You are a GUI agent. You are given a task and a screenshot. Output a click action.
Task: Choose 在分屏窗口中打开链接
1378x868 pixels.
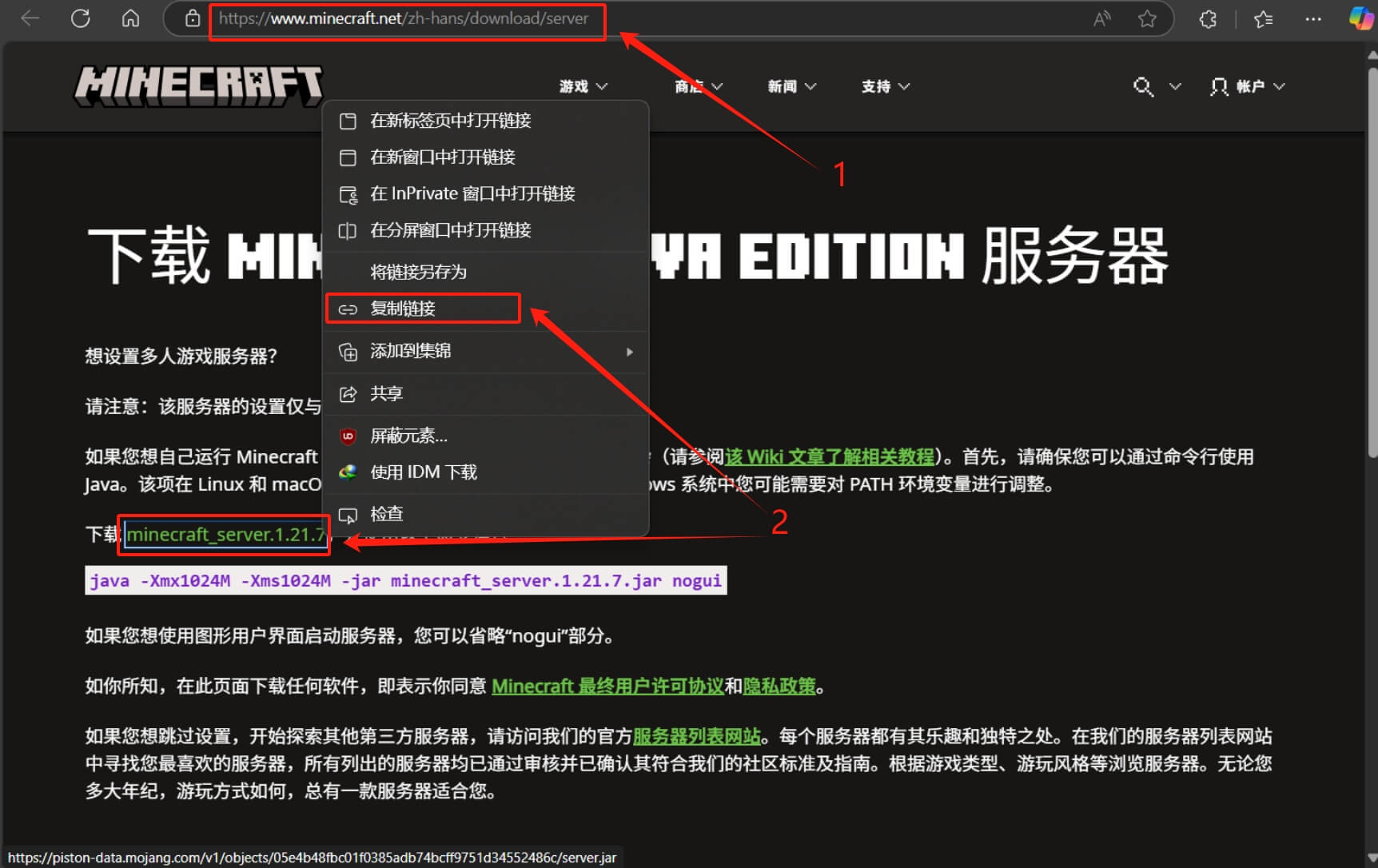(486, 231)
